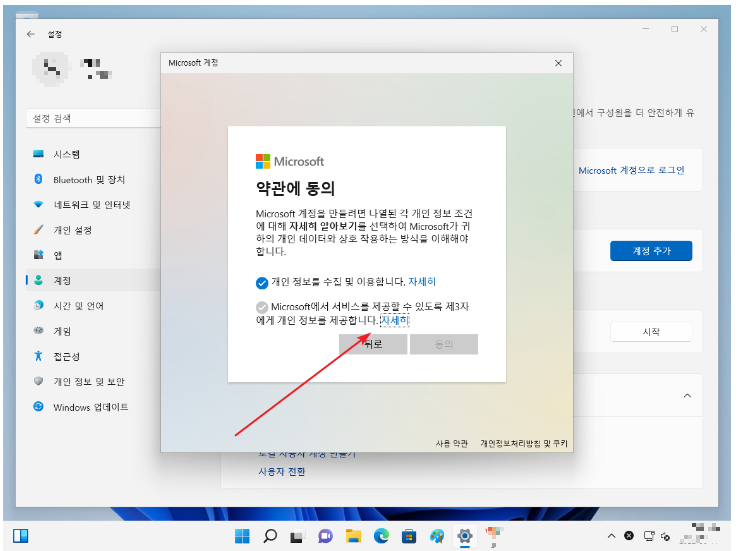Click Microsoft 계정으로 로그인 link

coord(631,170)
